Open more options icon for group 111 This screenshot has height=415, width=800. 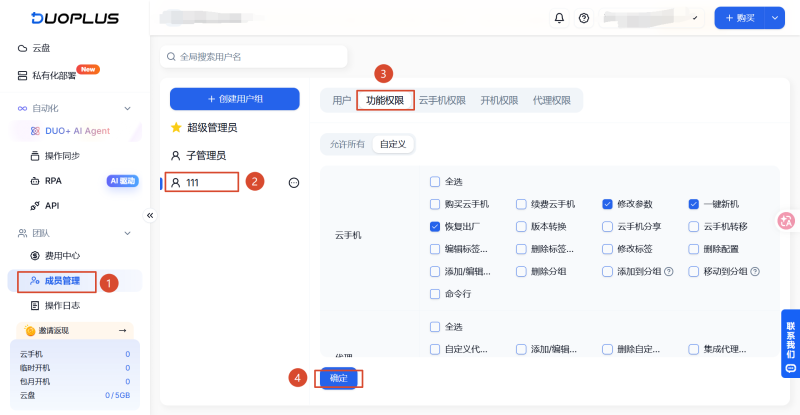click(x=294, y=183)
